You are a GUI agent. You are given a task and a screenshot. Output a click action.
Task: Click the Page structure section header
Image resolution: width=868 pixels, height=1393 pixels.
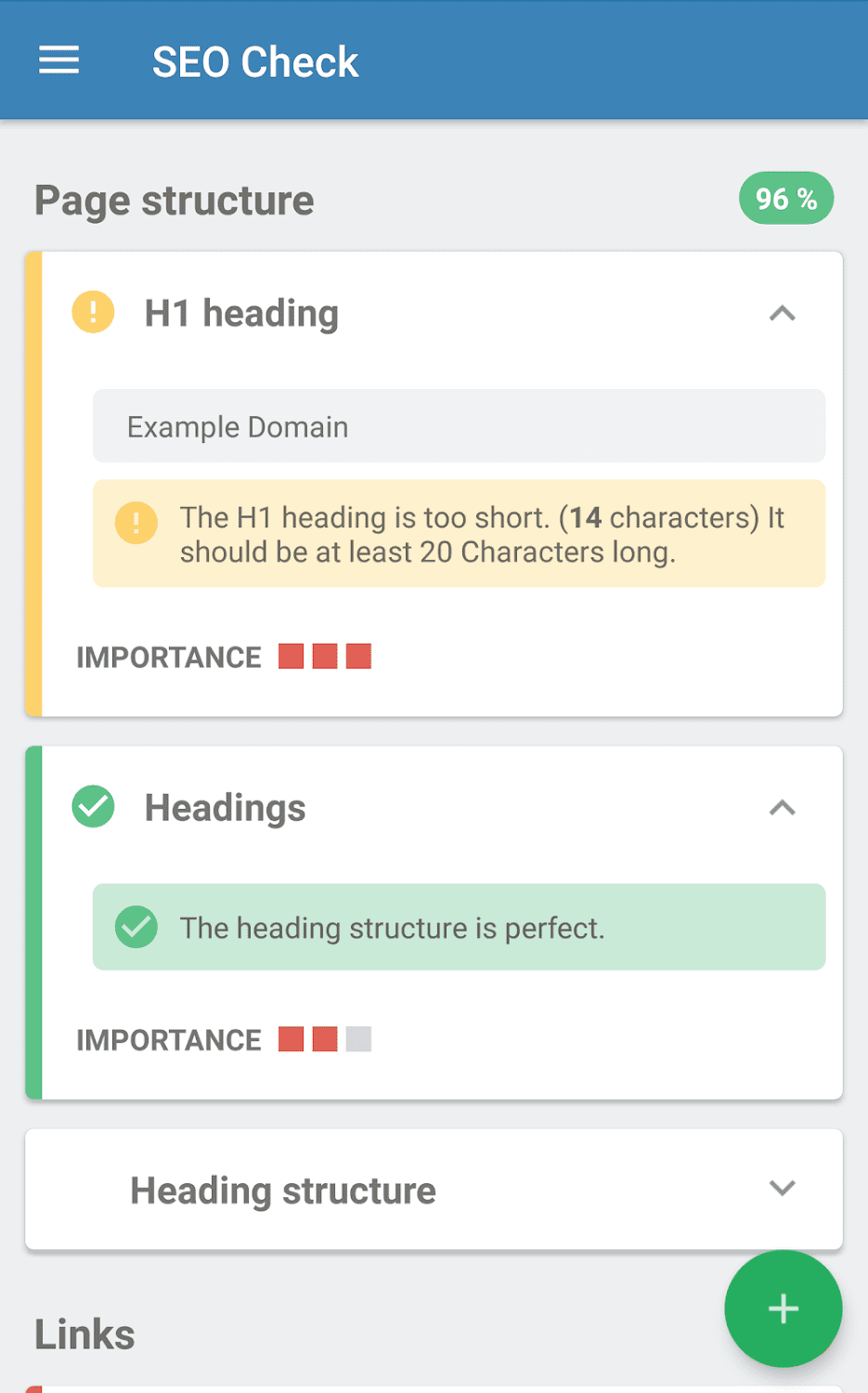[x=175, y=201]
